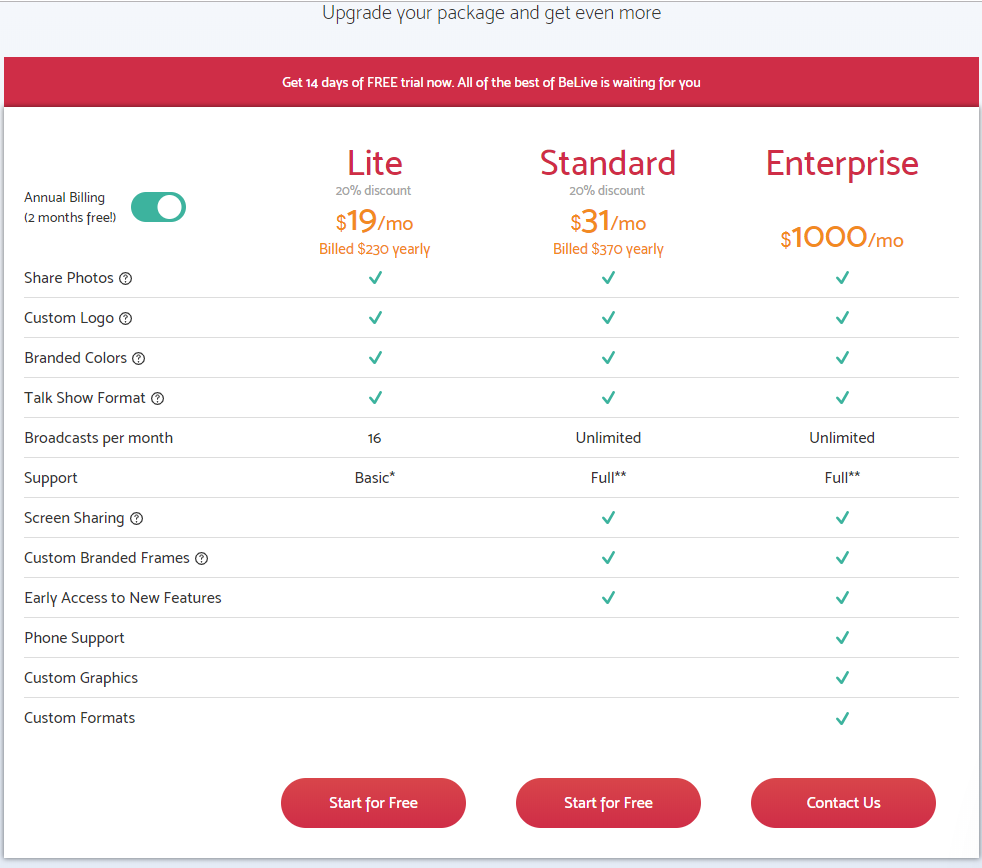
Task: Click Enterprise checkmark for Custom Formats
Action: coord(842,718)
